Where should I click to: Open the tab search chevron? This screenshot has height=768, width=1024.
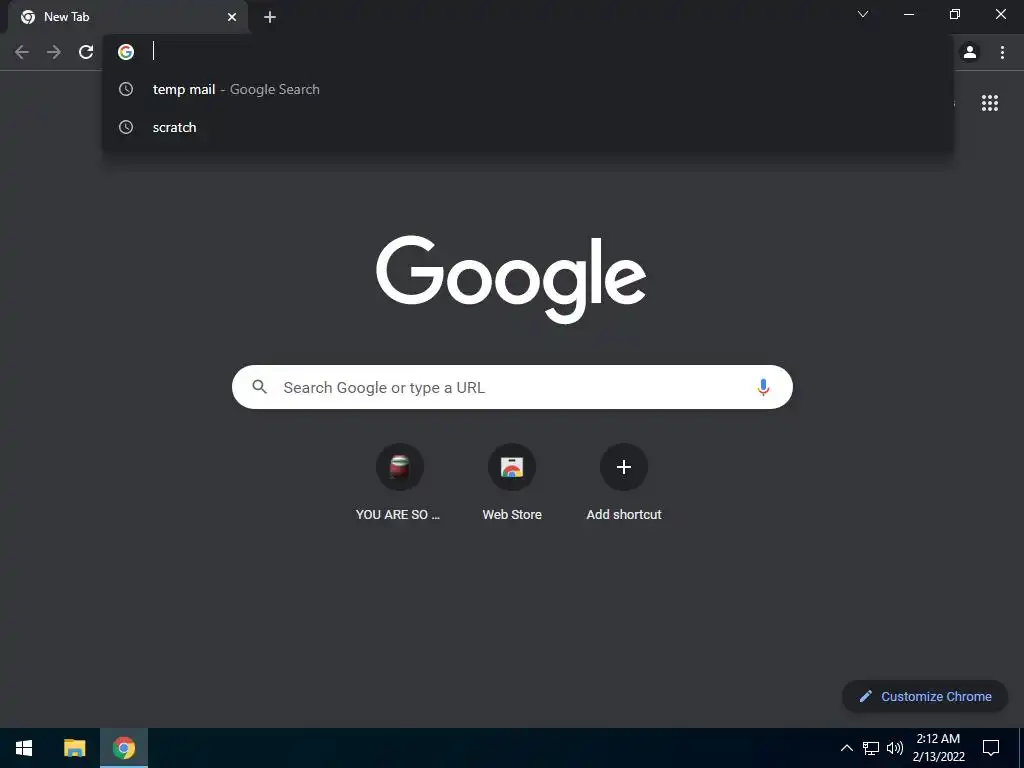point(863,14)
